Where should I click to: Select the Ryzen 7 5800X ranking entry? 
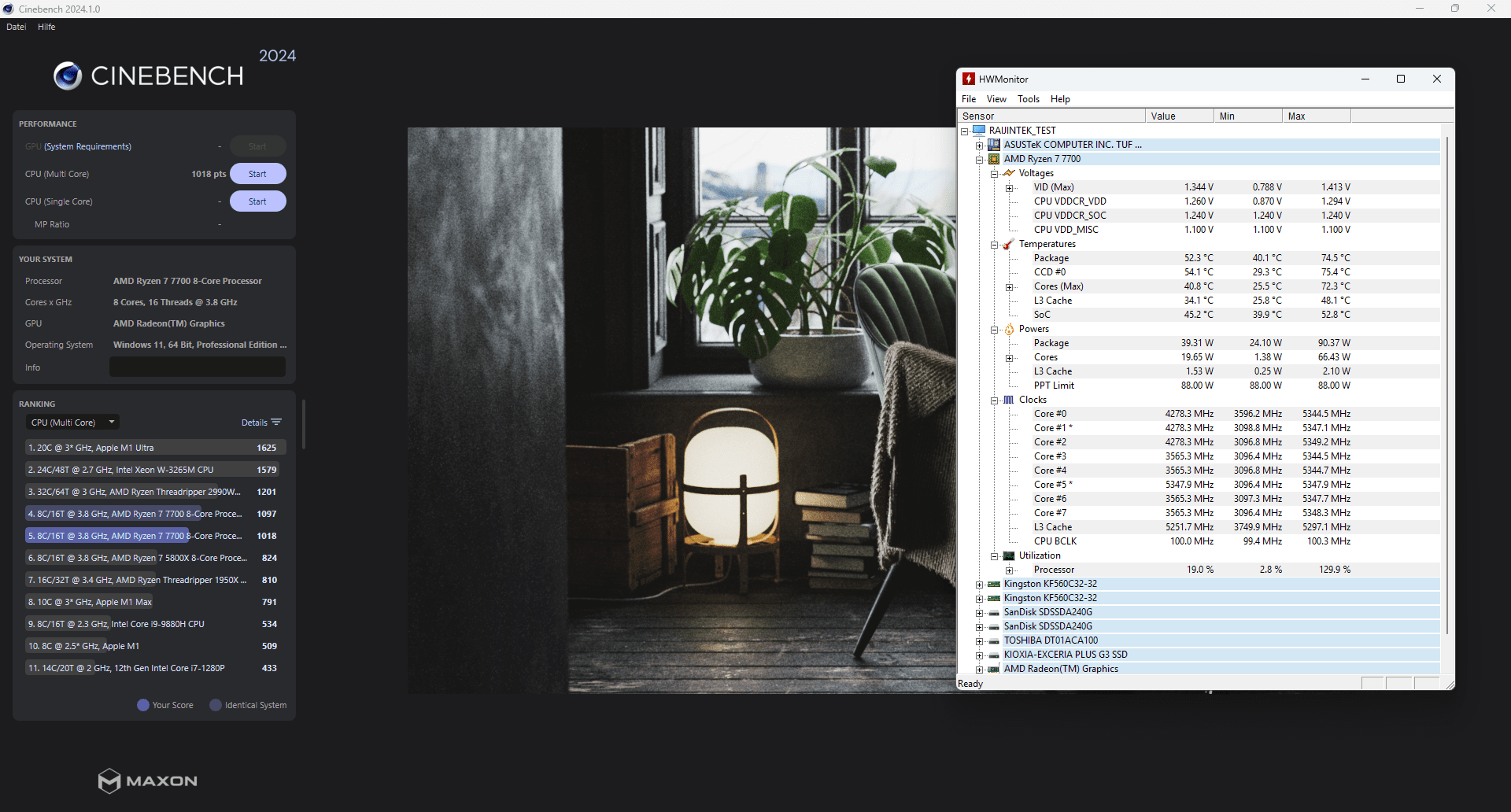tap(155, 558)
